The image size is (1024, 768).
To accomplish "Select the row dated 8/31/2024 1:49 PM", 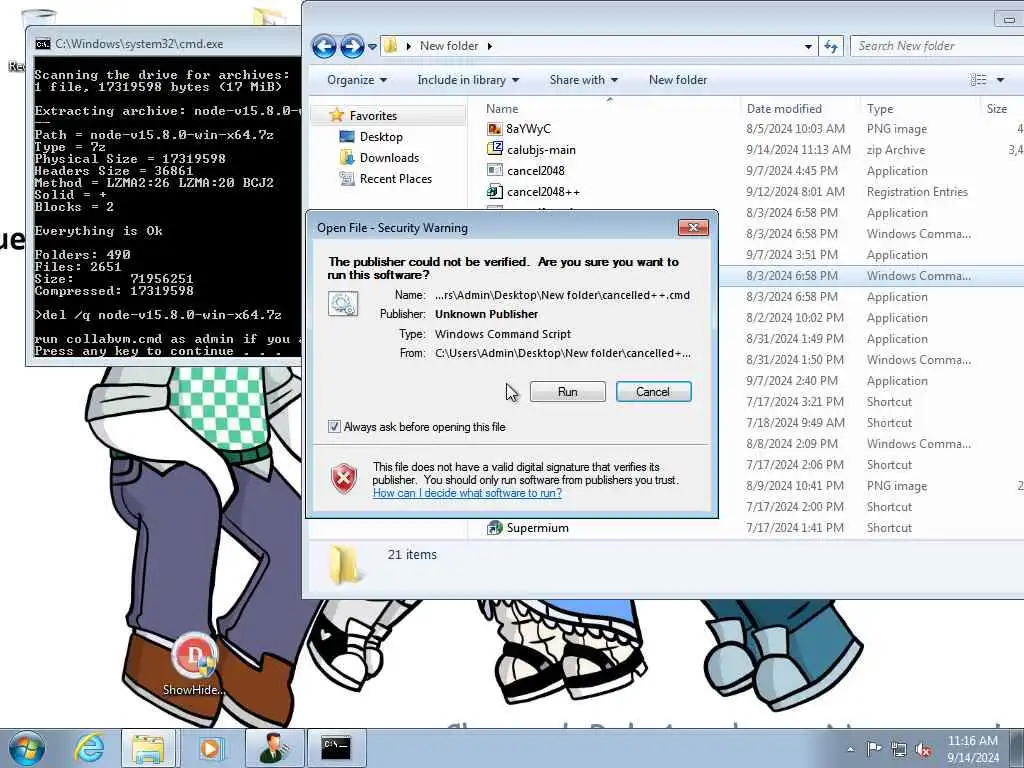I will coord(872,339).
